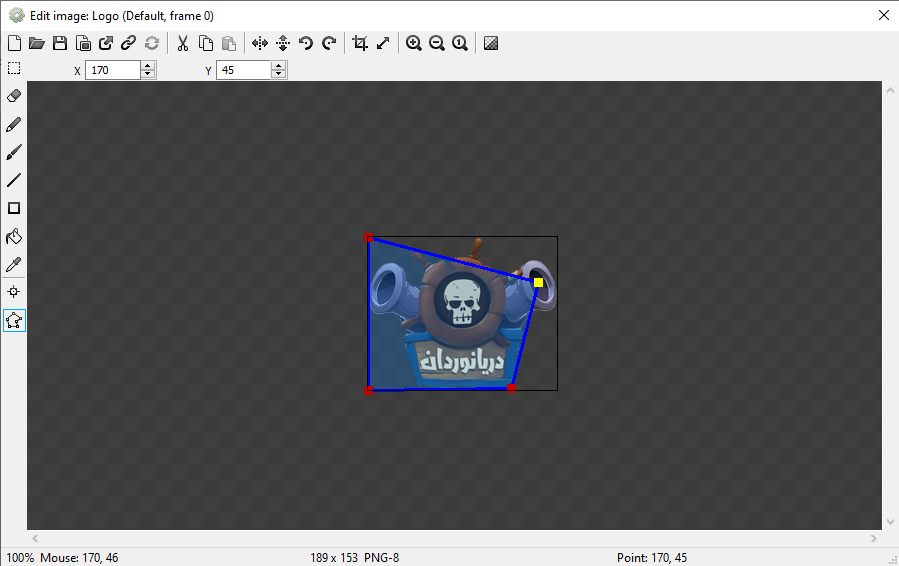Select the Rectangle shape tool
Image resolution: width=899 pixels, height=566 pixels.
pos(14,208)
